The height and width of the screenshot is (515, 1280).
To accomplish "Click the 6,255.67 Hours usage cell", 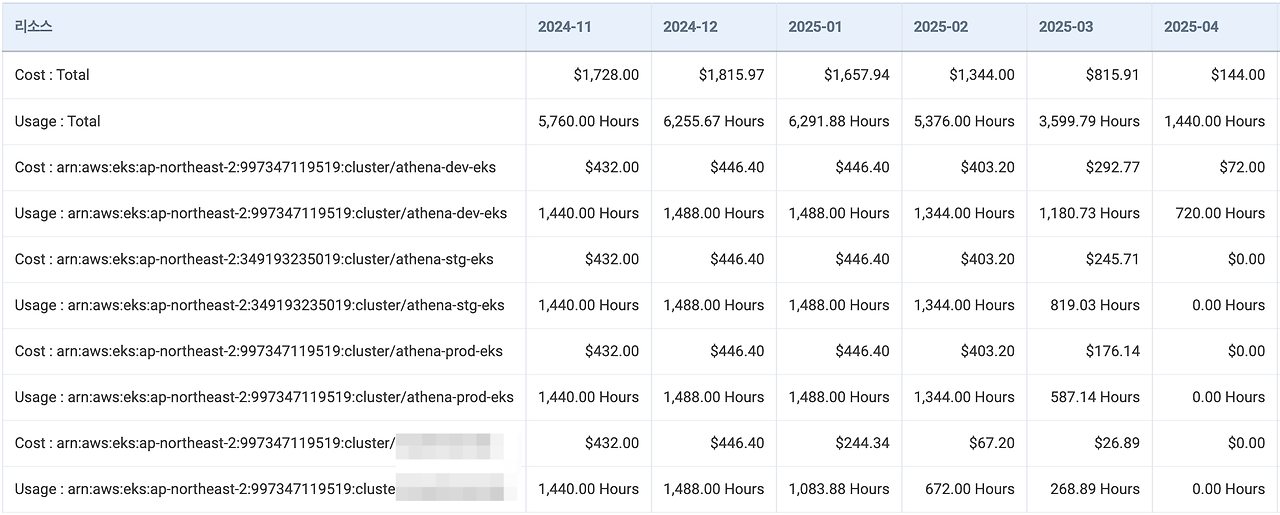I will [x=713, y=121].
